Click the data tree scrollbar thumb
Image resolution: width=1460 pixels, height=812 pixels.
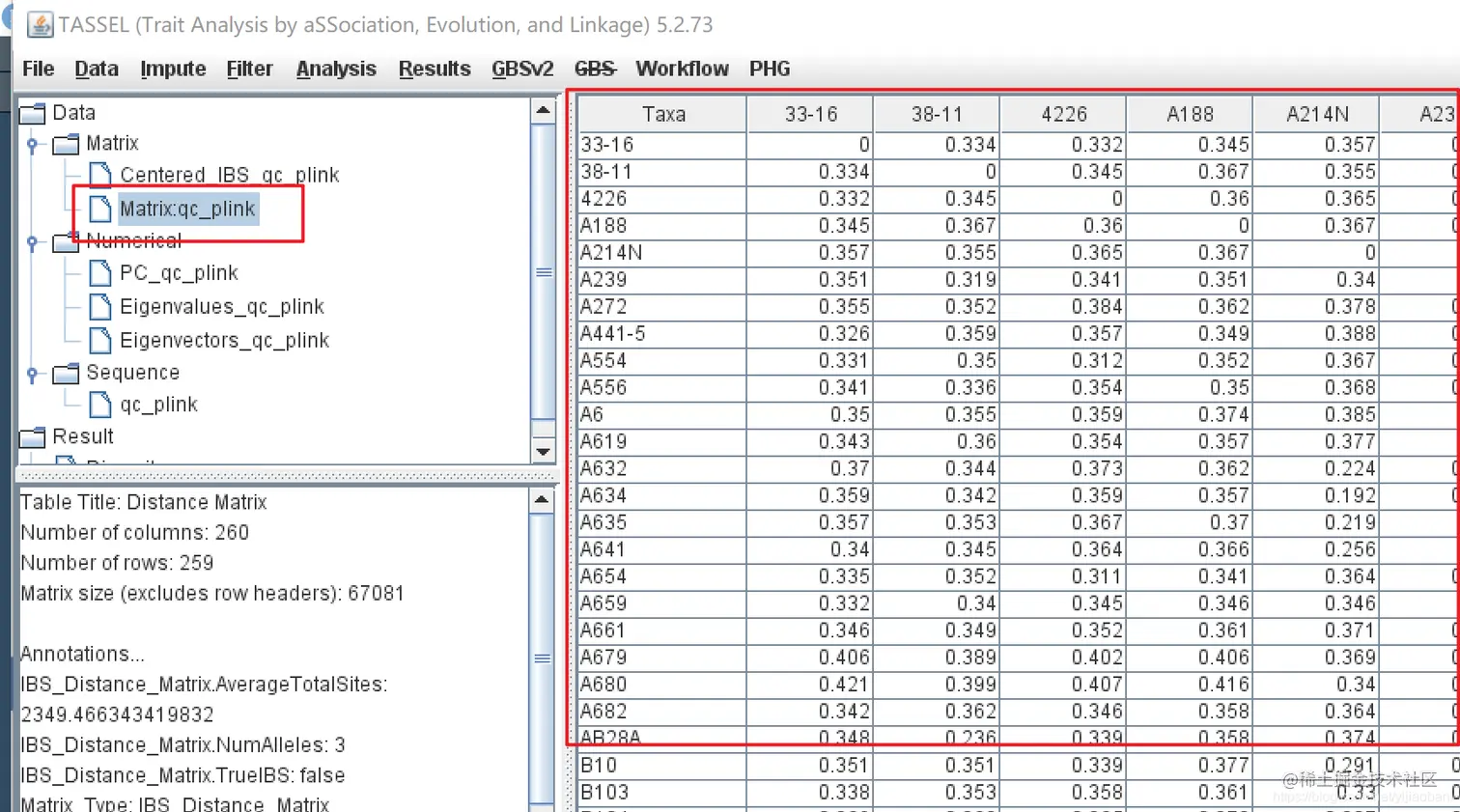[x=543, y=271]
